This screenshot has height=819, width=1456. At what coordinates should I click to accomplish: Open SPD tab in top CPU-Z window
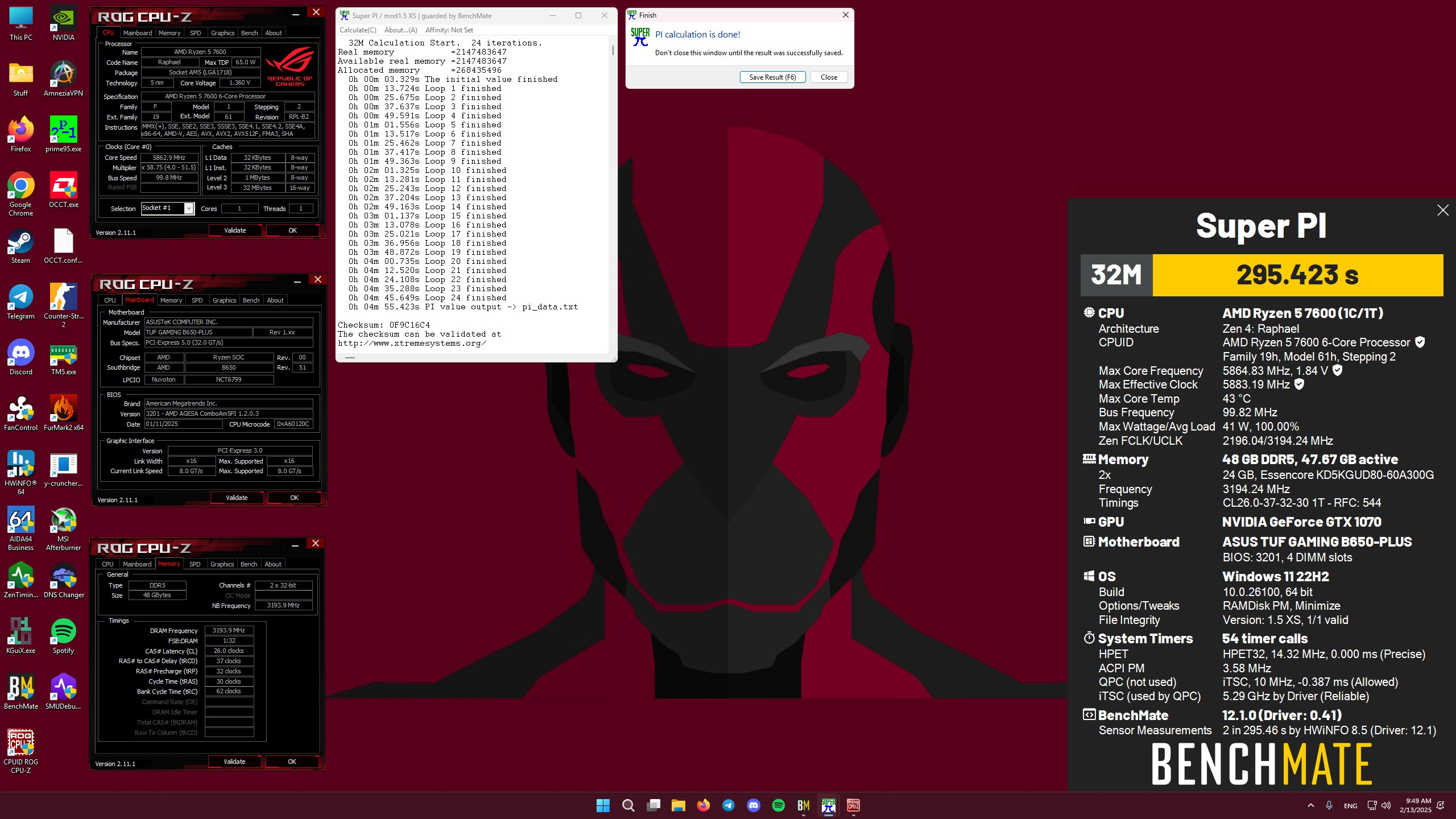pyautogui.click(x=196, y=33)
